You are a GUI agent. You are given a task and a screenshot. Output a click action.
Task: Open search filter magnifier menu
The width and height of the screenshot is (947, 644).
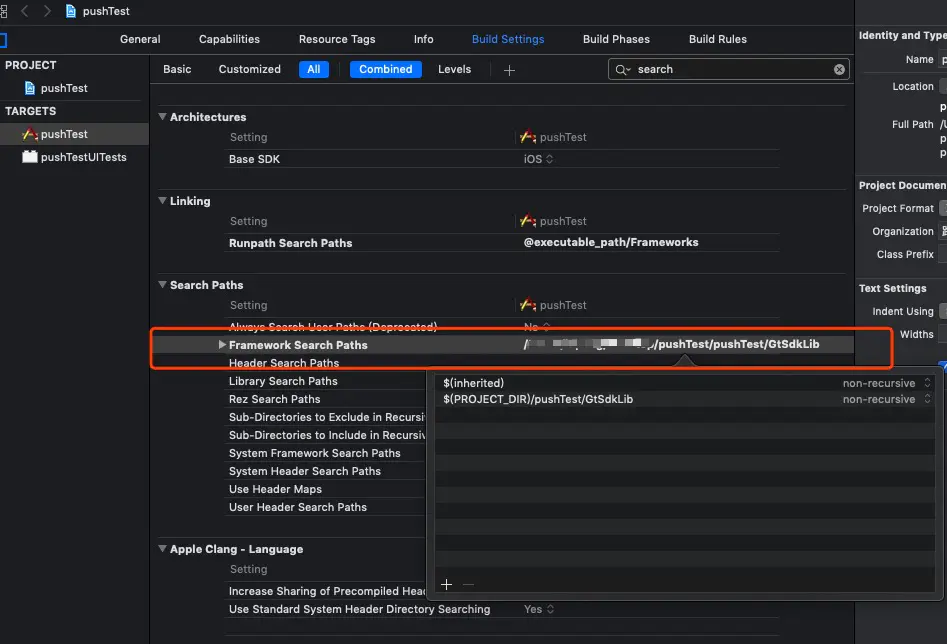pyautogui.click(x=623, y=69)
